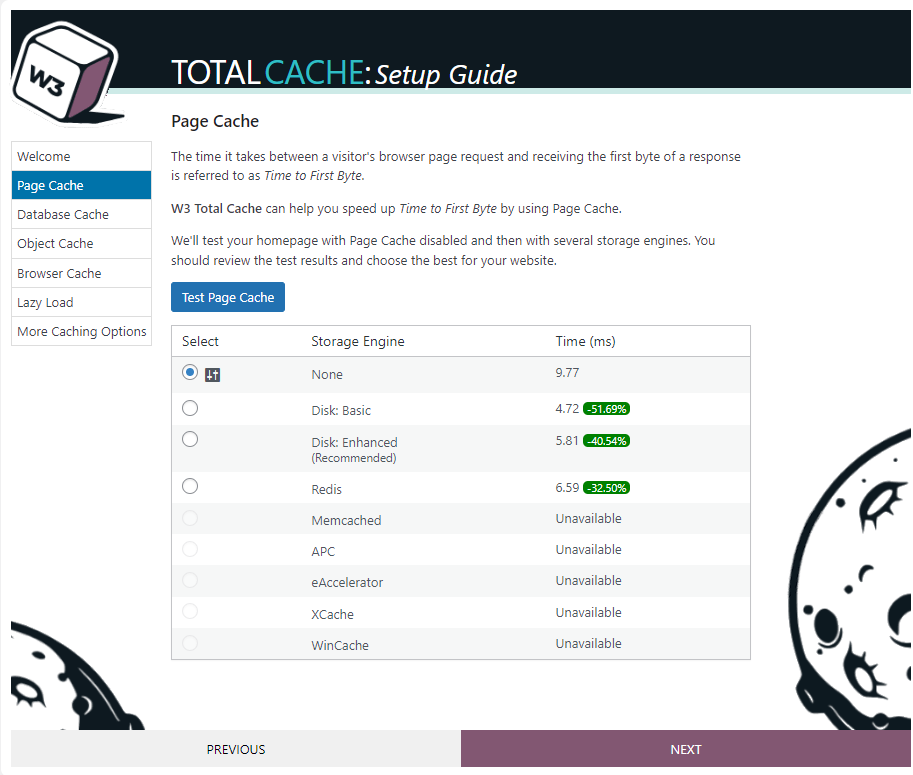Click Unavailable in the Memcached row

point(589,519)
